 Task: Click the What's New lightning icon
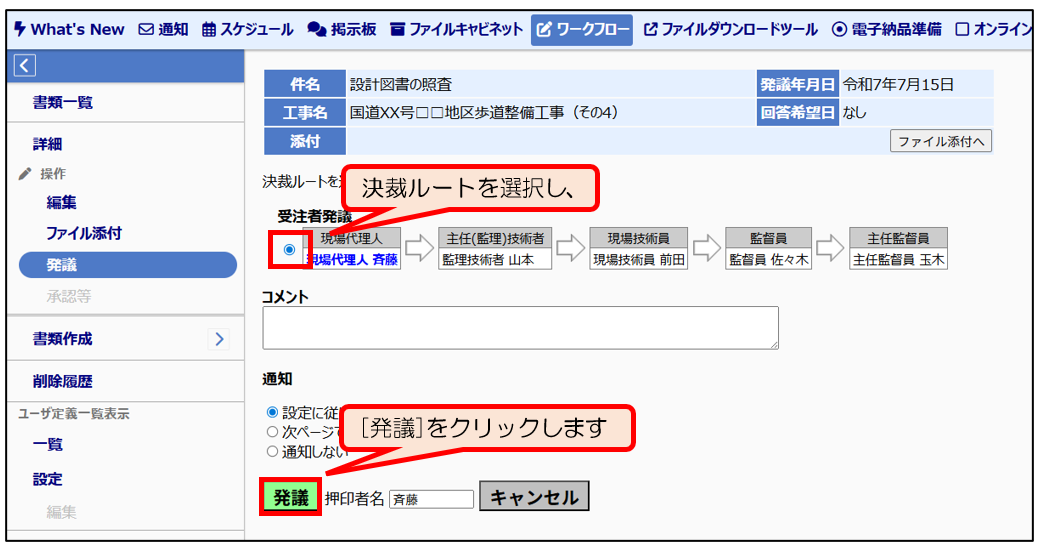pyautogui.click(x=19, y=29)
